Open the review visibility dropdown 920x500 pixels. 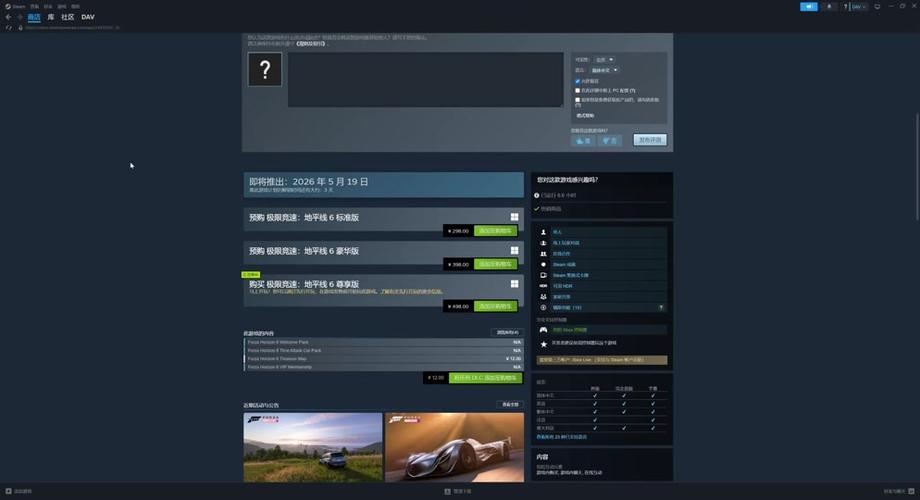[604, 60]
